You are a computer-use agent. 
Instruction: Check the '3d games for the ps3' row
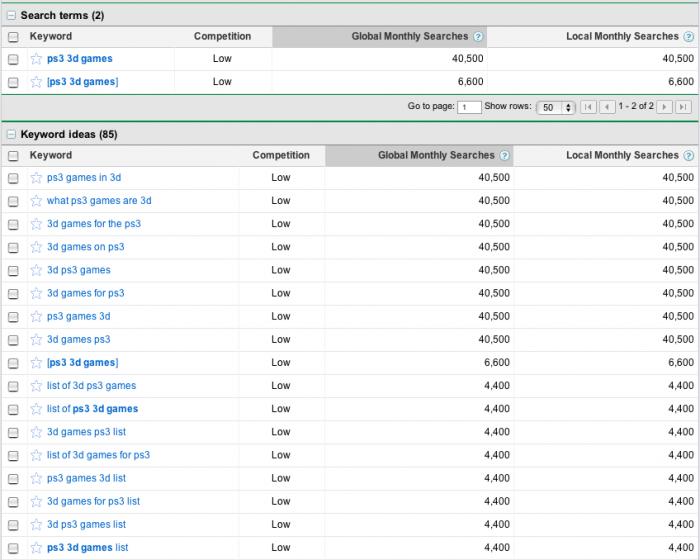coord(13,225)
